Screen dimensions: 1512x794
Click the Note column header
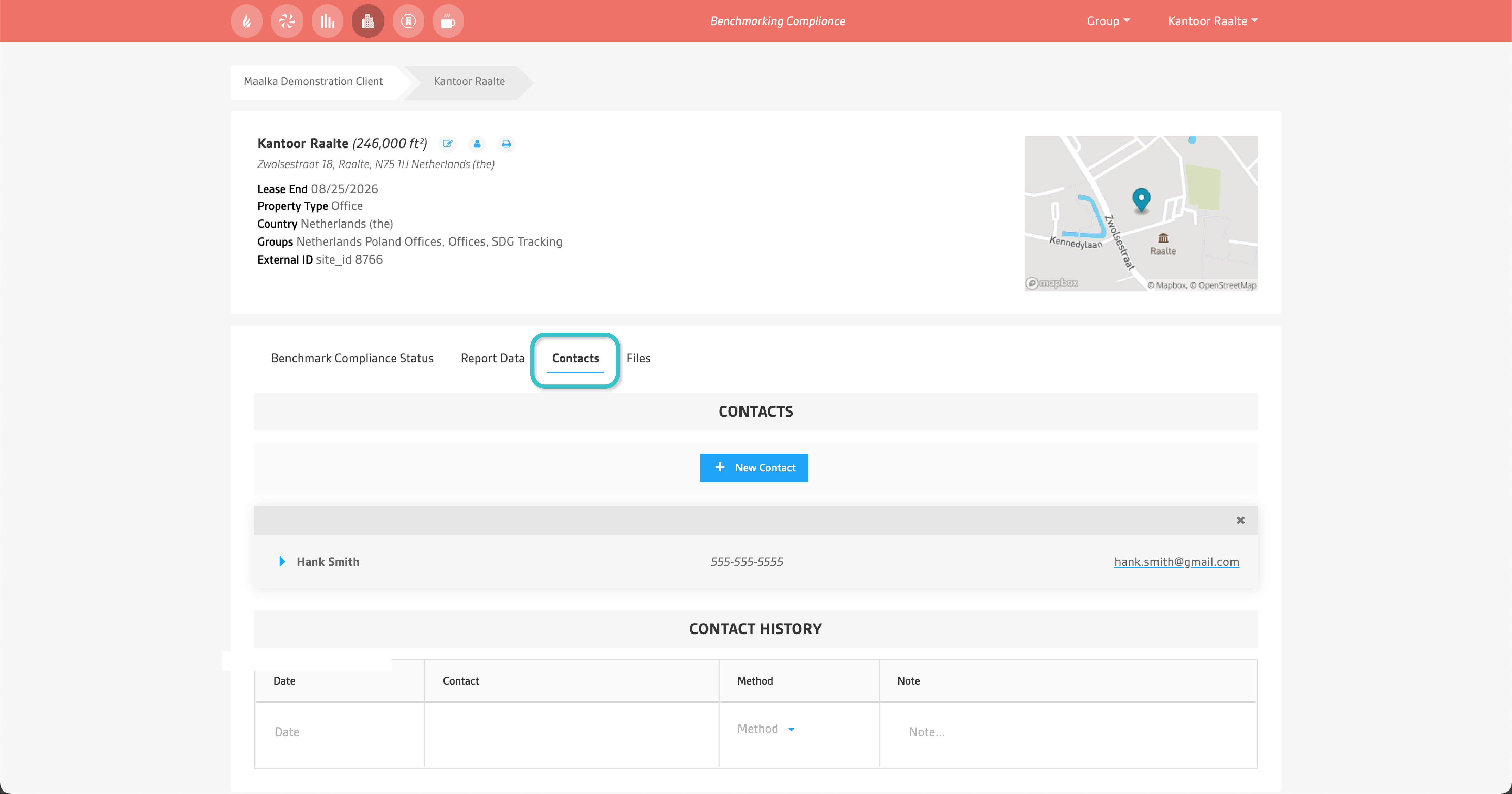(x=908, y=681)
